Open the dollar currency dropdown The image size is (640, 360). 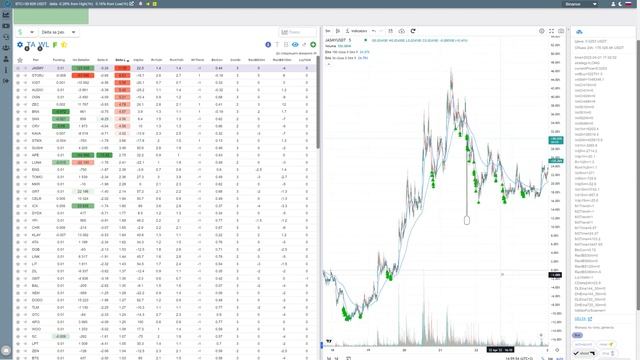click(26, 32)
